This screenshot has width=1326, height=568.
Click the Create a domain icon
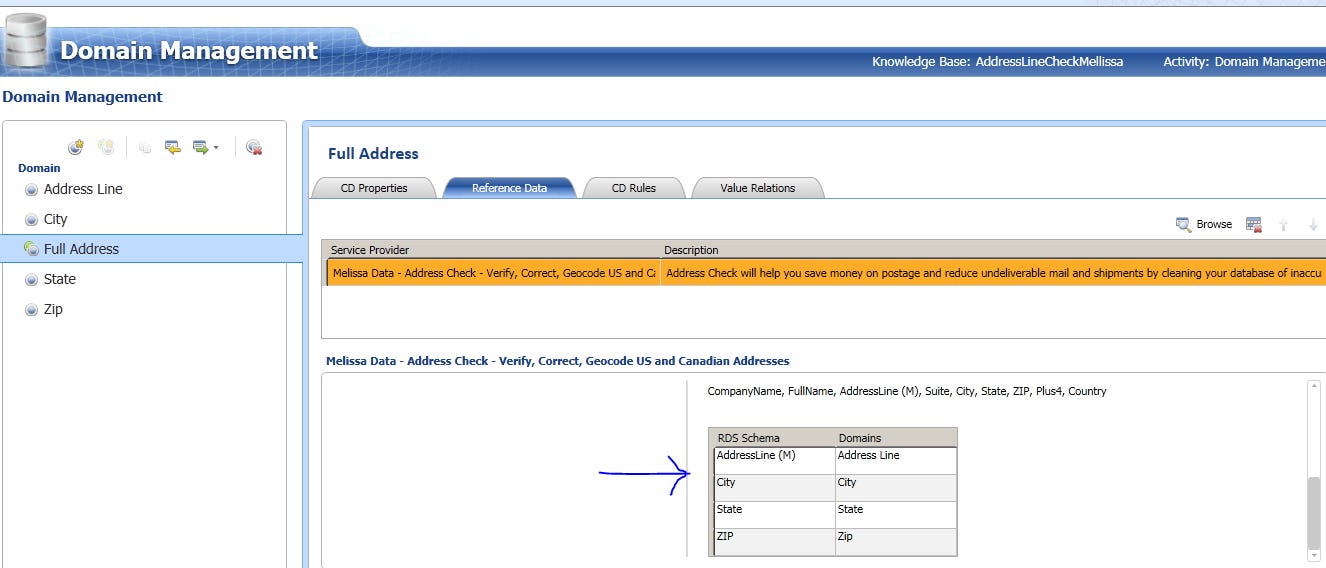[76, 147]
